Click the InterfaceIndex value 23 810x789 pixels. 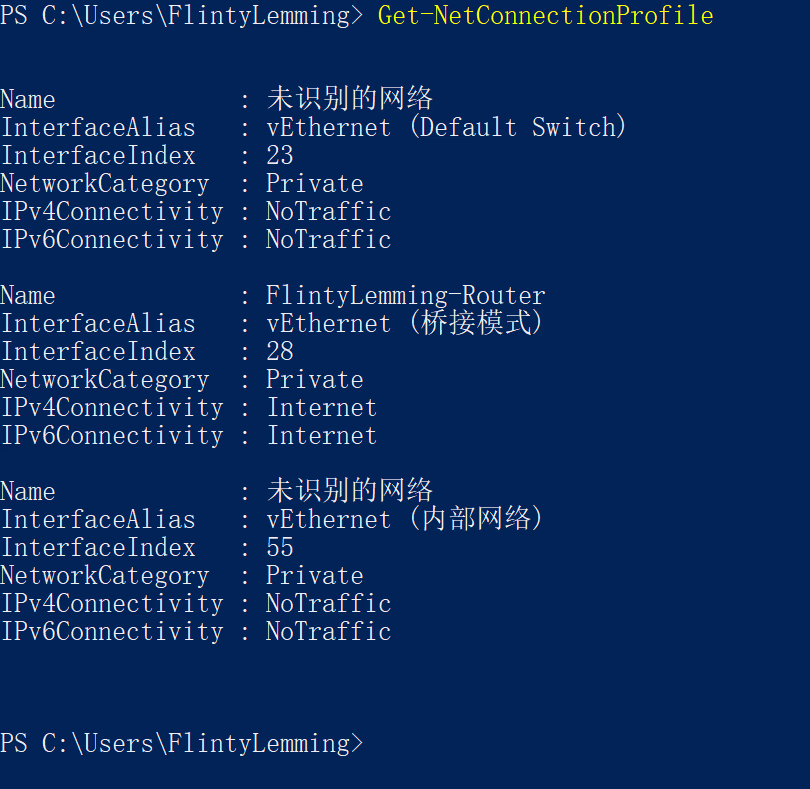coord(280,156)
